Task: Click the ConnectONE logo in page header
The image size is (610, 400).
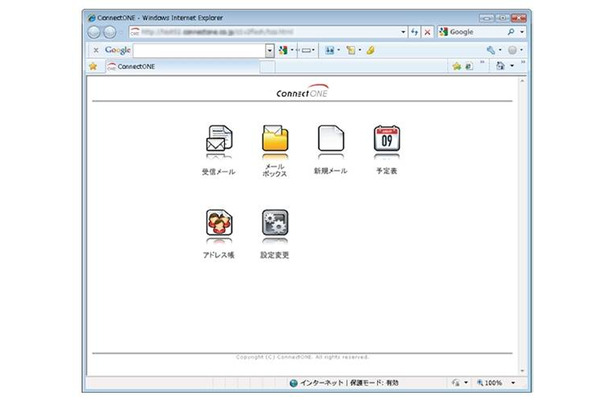Action: coord(302,91)
